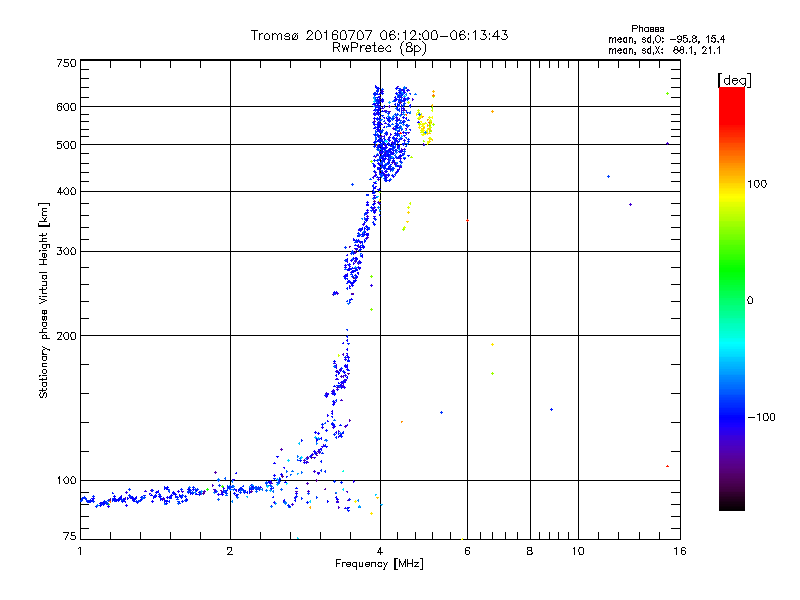
Task: Click the blue data point near 9 MHz, 140 km
Action: 552,409
